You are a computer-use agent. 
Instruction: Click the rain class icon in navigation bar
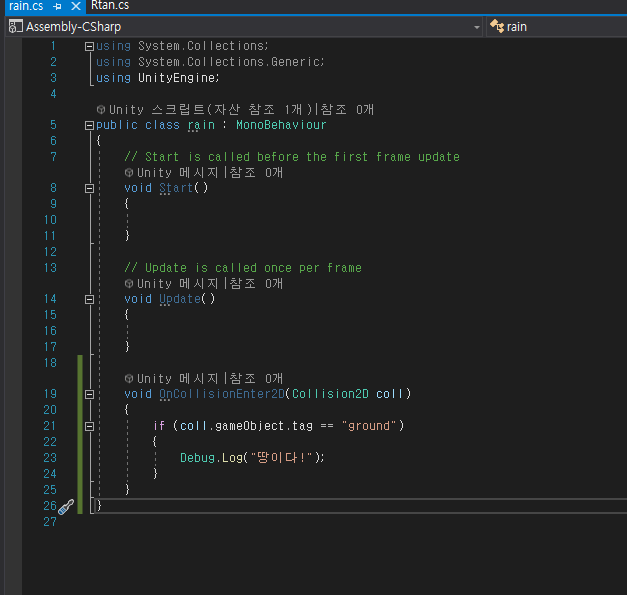coord(497,26)
